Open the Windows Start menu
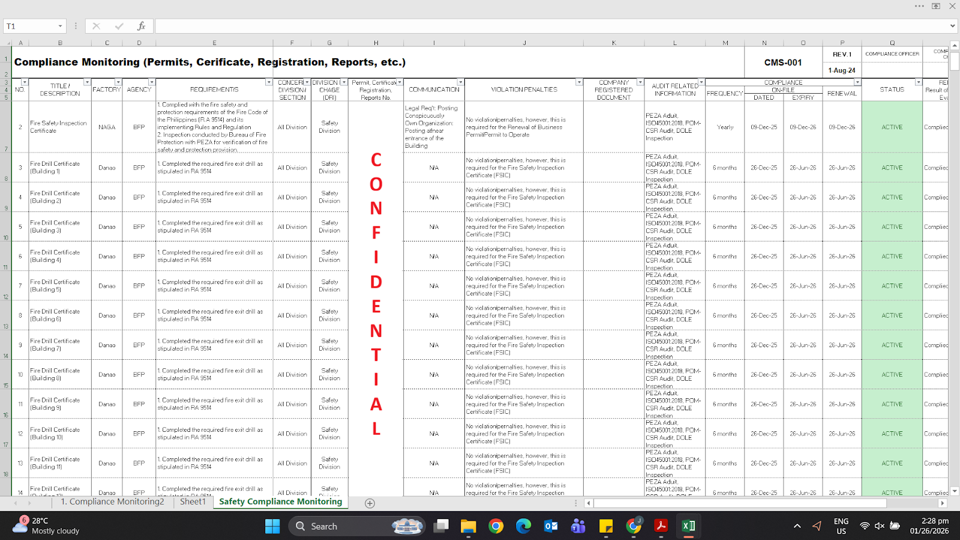 pyautogui.click(x=272, y=526)
